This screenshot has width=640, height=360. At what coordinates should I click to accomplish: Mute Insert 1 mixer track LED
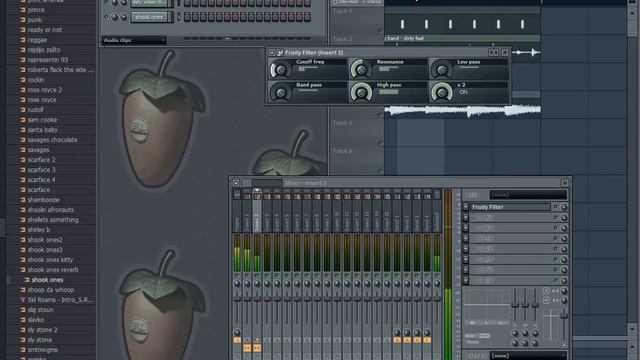coord(247,276)
